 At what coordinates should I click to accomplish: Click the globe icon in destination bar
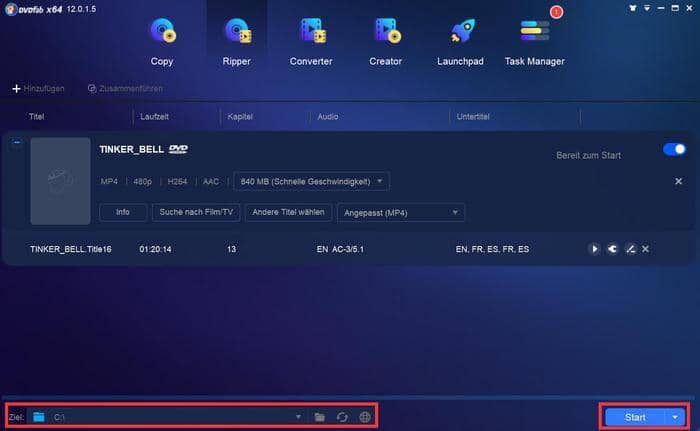(365, 417)
